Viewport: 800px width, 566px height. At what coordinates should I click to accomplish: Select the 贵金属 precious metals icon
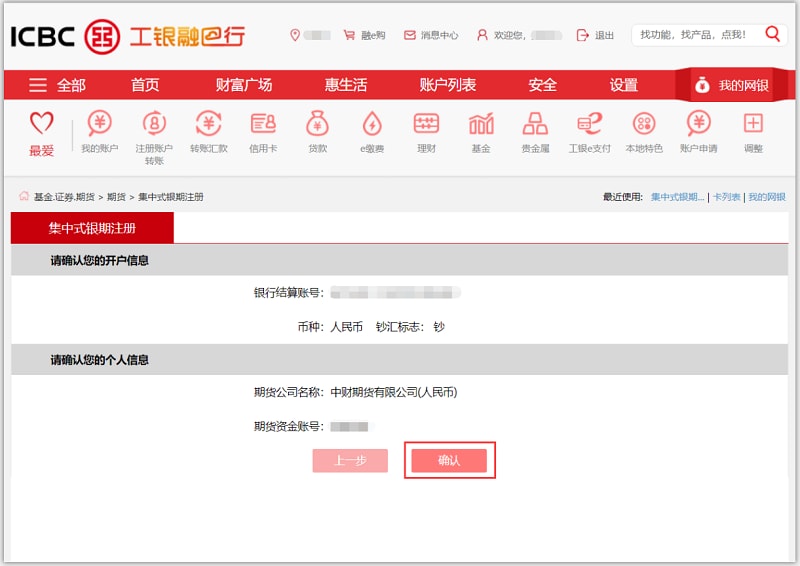click(535, 124)
